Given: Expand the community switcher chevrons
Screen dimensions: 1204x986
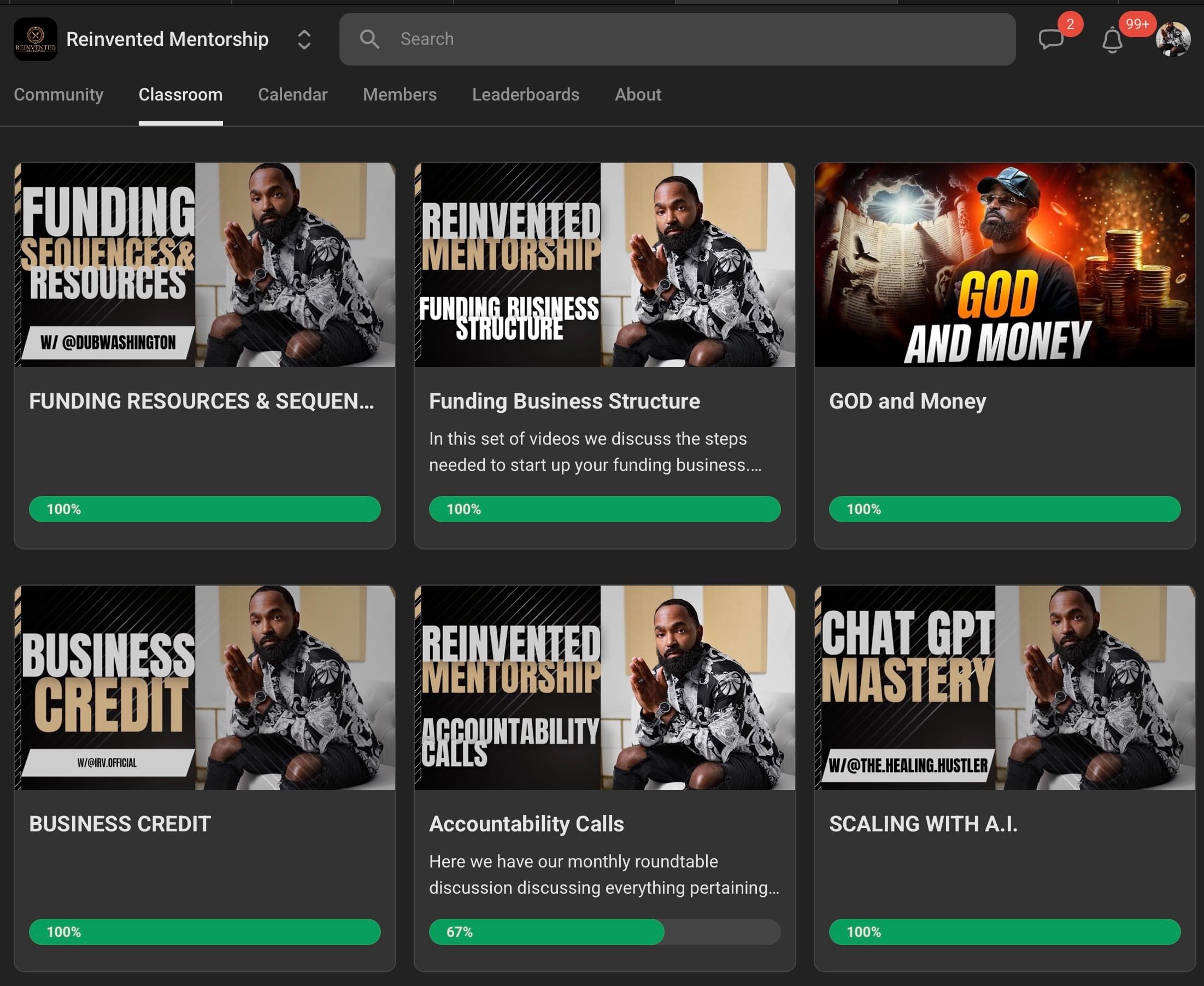Looking at the screenshot, I should point(304,40).
